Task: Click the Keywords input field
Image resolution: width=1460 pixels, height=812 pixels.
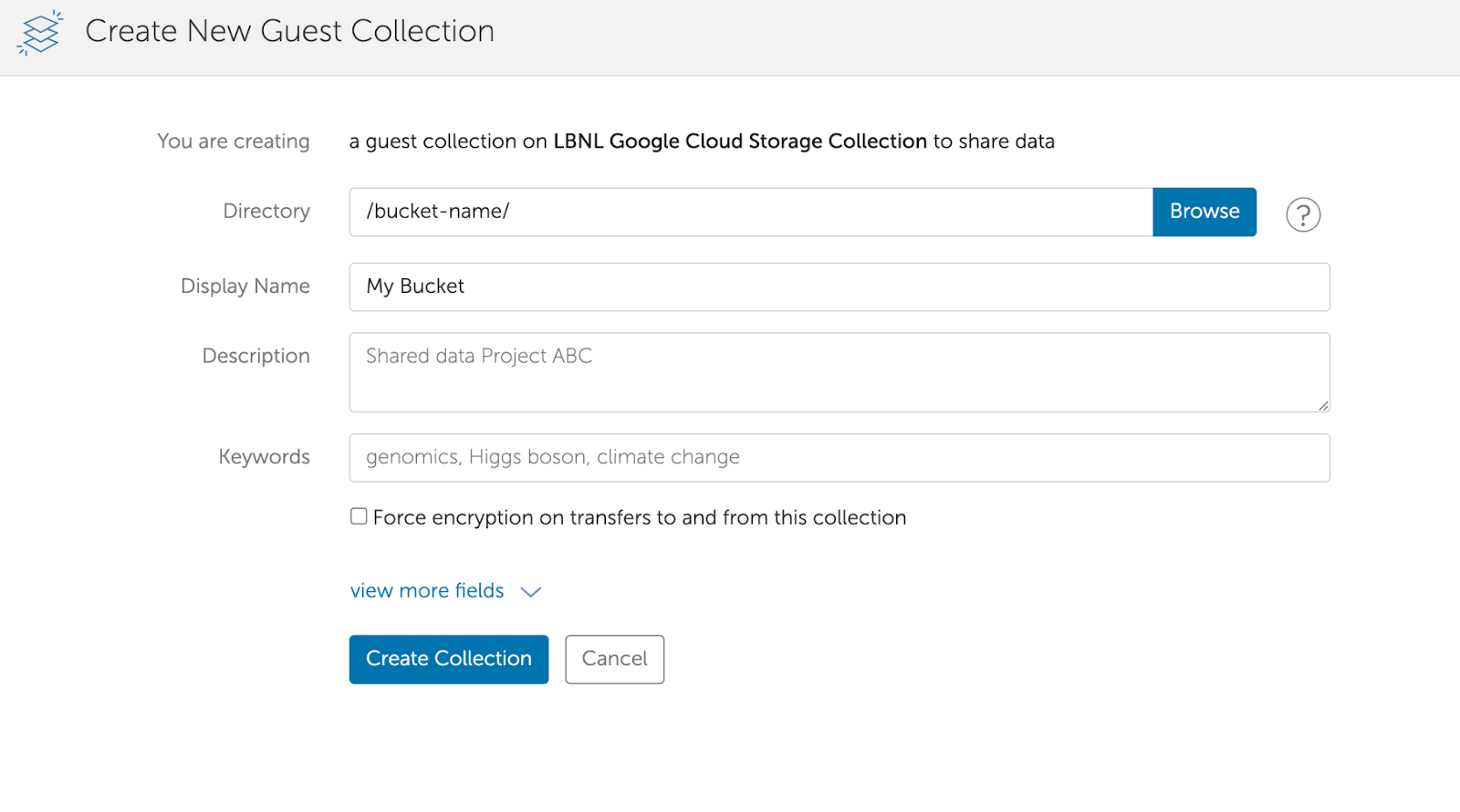Action: pos(839,458)
